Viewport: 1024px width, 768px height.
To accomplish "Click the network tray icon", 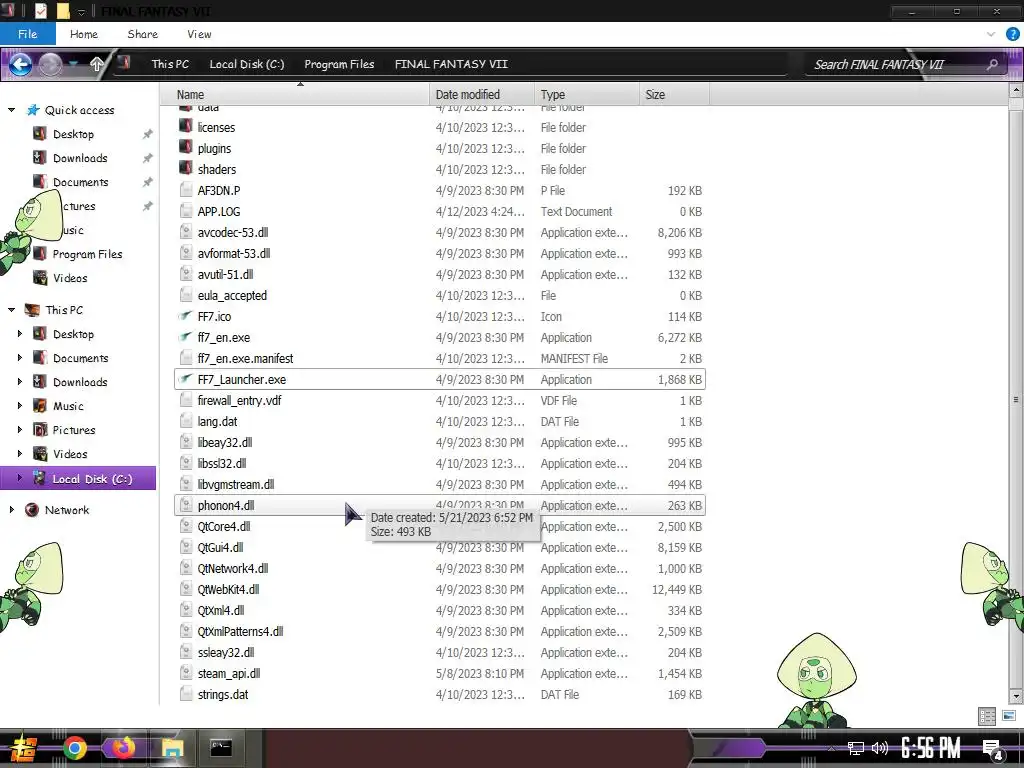I will 856,748.
